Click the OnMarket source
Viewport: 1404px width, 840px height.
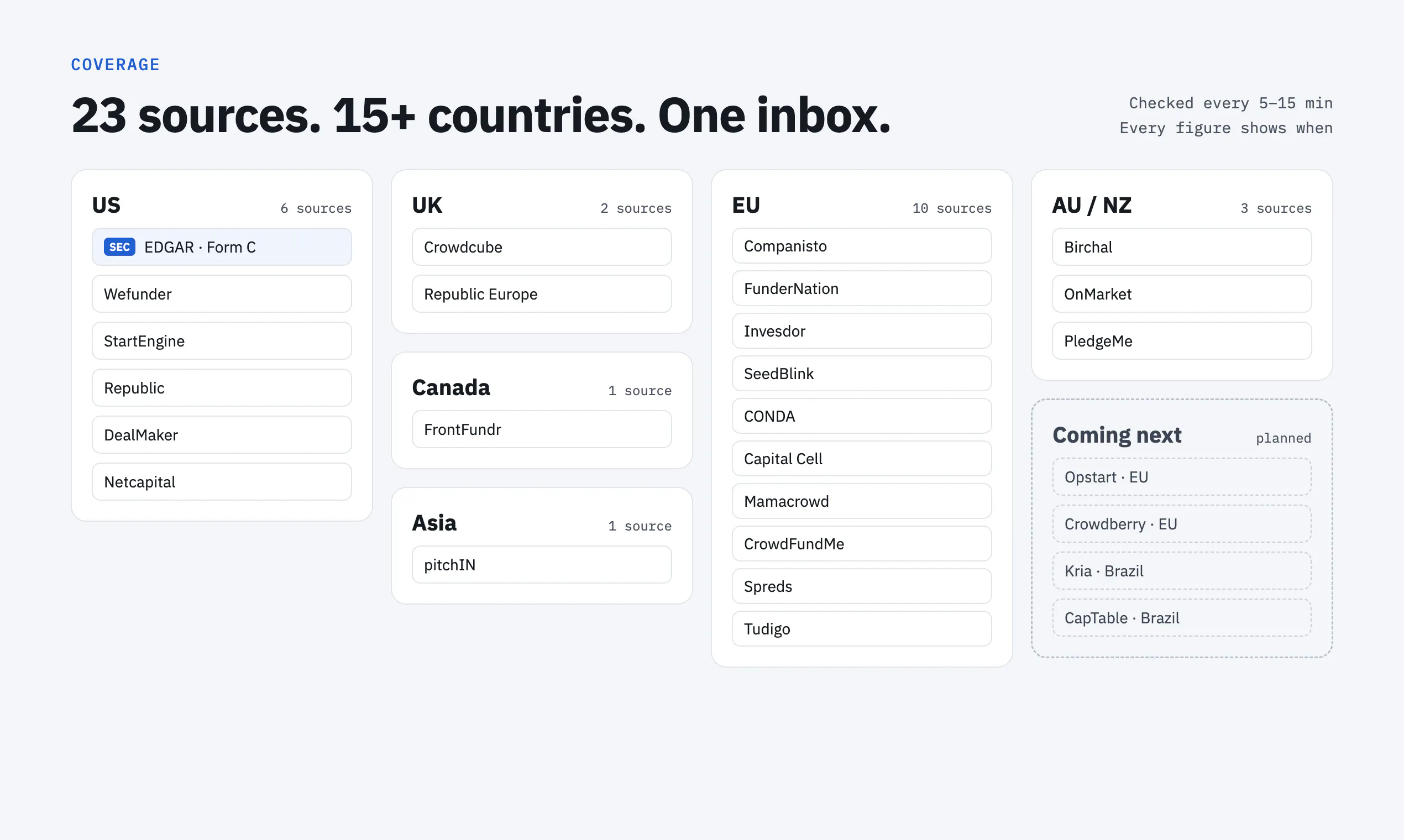[x=1181, y=294]
